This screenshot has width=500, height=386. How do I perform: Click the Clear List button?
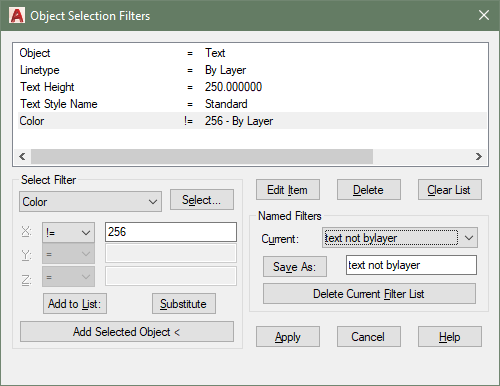pos(450,190)
